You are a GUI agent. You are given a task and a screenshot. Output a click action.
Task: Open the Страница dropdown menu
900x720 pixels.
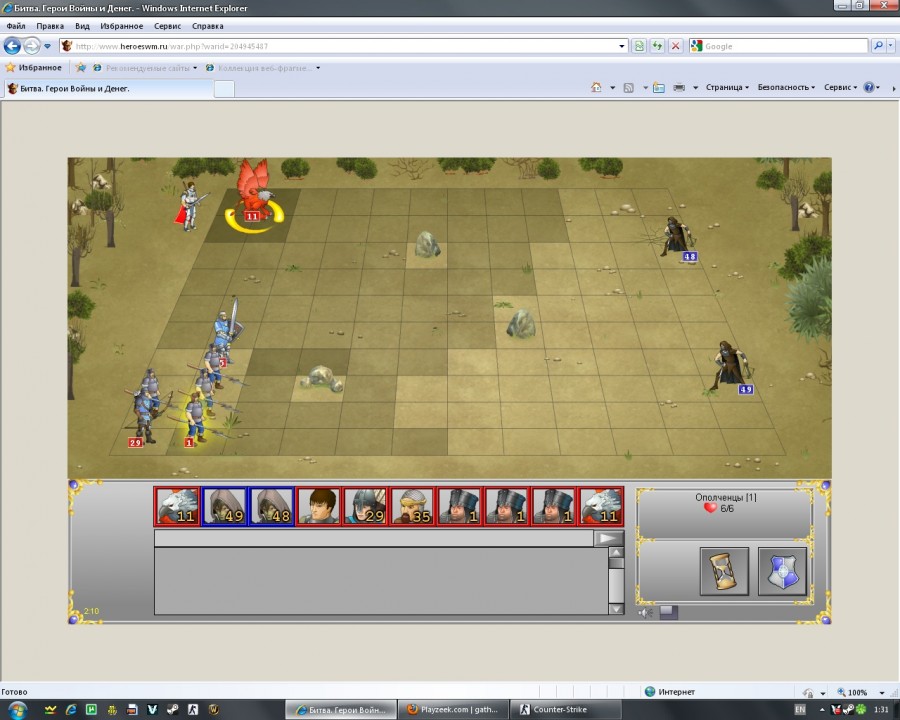[727, 87]
